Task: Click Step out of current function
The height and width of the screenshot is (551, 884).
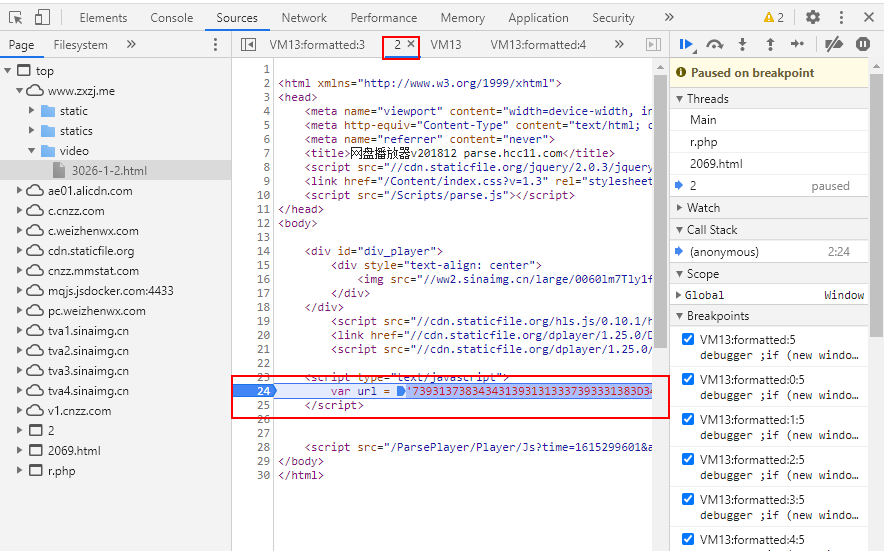Action: point(769,44)
